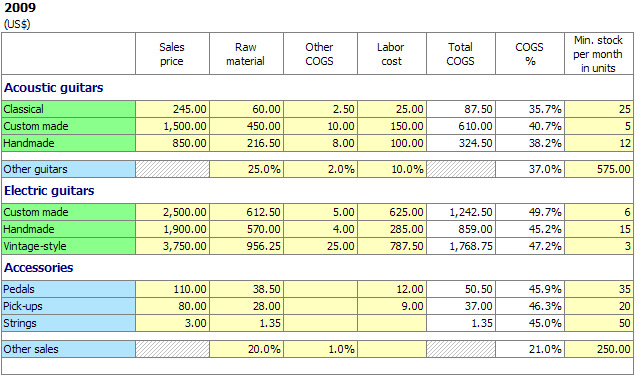Image resolution: width=635 pixels, height=376 pixels.
Task: Select Strings raw material 1.35
Action: (247, 323)
